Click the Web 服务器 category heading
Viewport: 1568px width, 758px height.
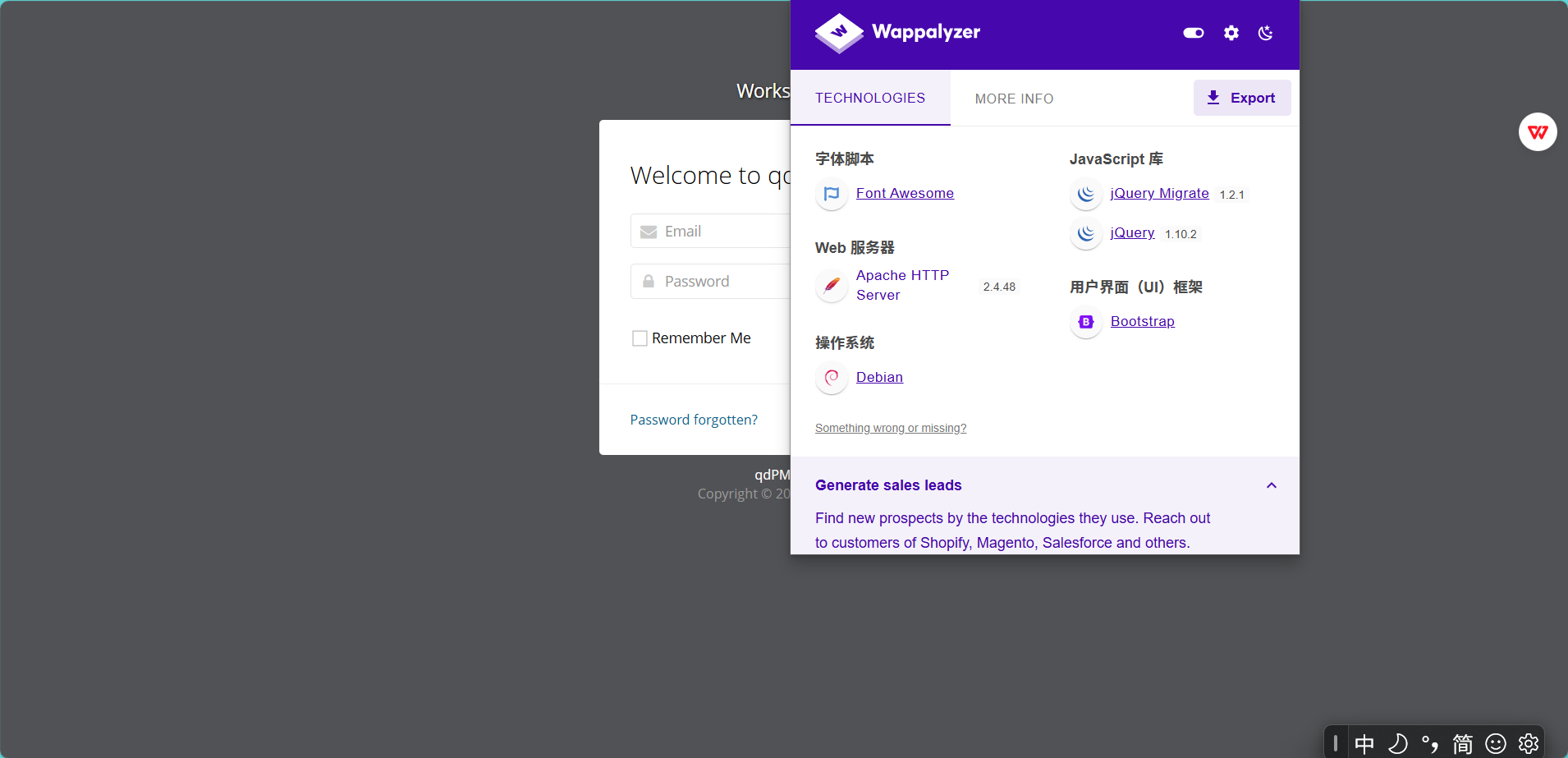click(x=855, y=247)
